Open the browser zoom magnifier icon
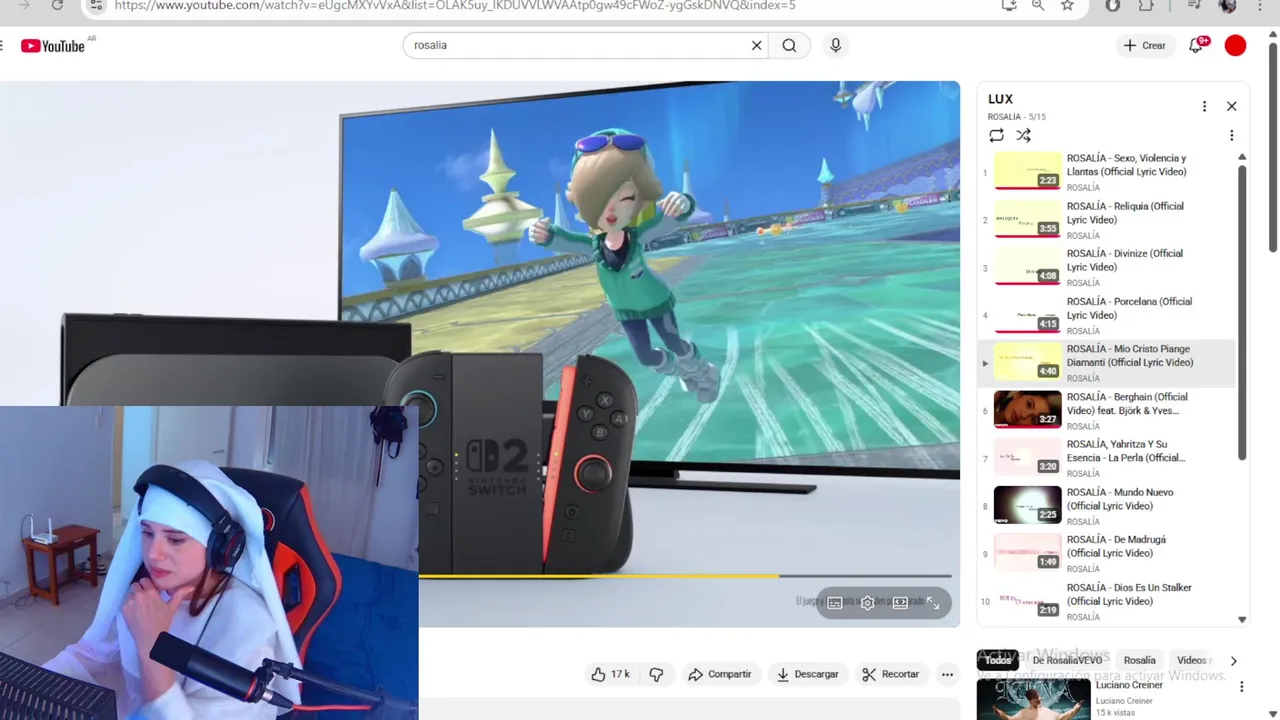Viewport: 1280px width, 720px height. [1038, 5]
